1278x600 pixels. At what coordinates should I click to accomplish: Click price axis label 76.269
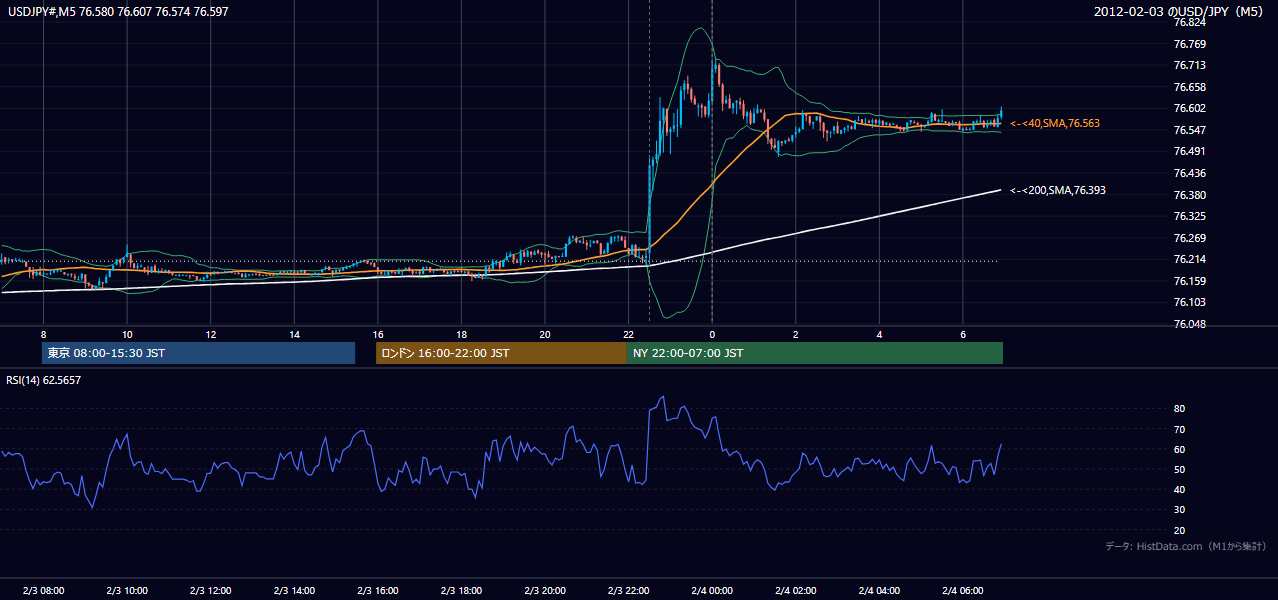click(x=1190, y=238)
